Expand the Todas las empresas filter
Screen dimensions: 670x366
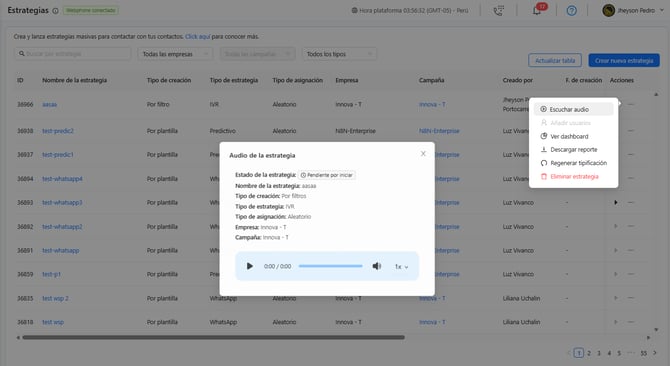pyautogui.click(x=175, y=54)
